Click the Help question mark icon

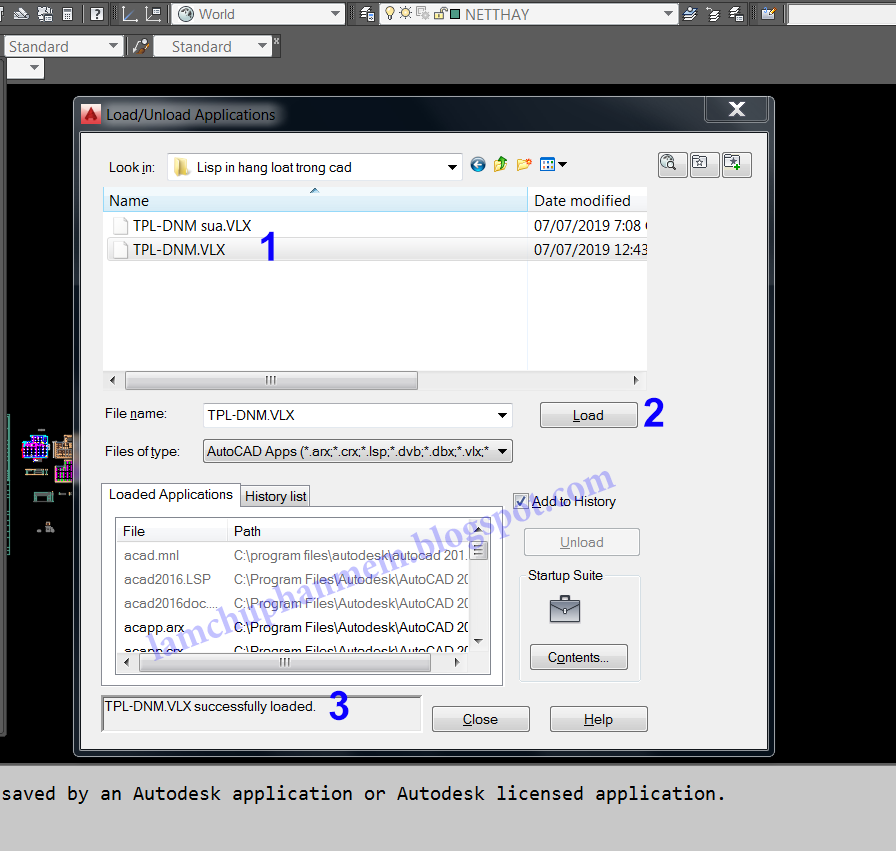pyautogui.click(x=97, y=14)
